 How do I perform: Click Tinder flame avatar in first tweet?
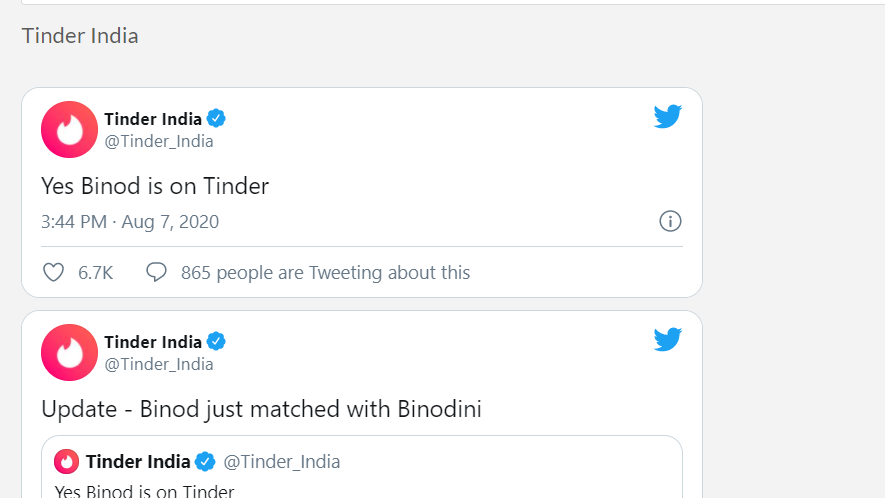tap(69, 129)
